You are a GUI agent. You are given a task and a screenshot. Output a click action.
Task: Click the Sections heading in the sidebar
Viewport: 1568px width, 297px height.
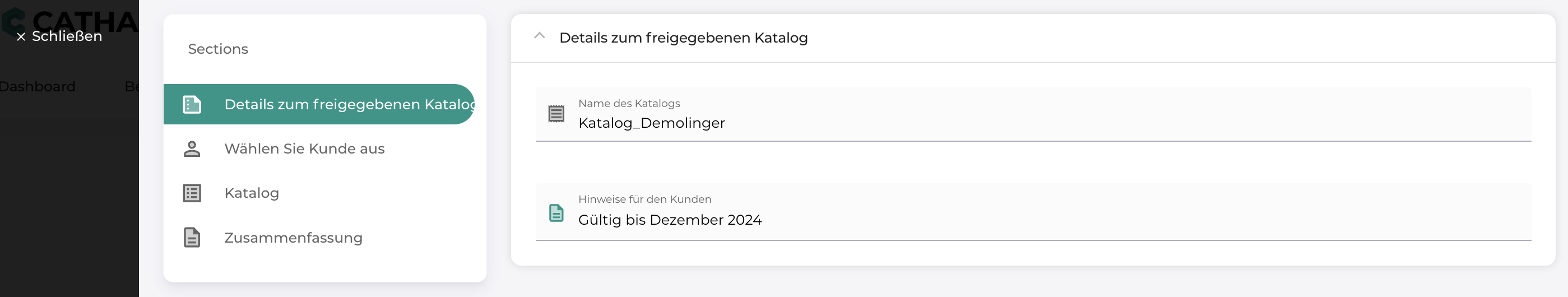(x=218, y=49)
